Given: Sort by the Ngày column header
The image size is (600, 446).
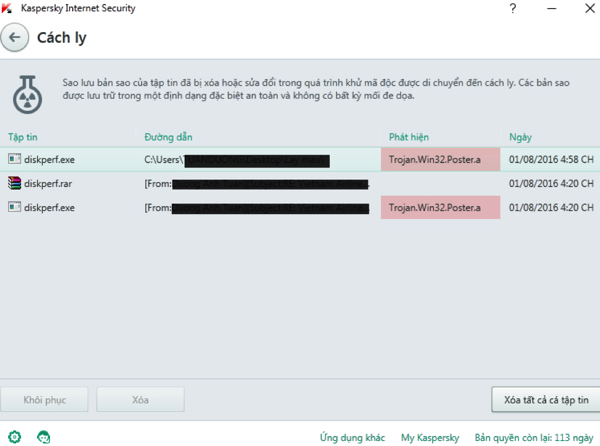Looking at the screenshot, I should click(520, 137).
